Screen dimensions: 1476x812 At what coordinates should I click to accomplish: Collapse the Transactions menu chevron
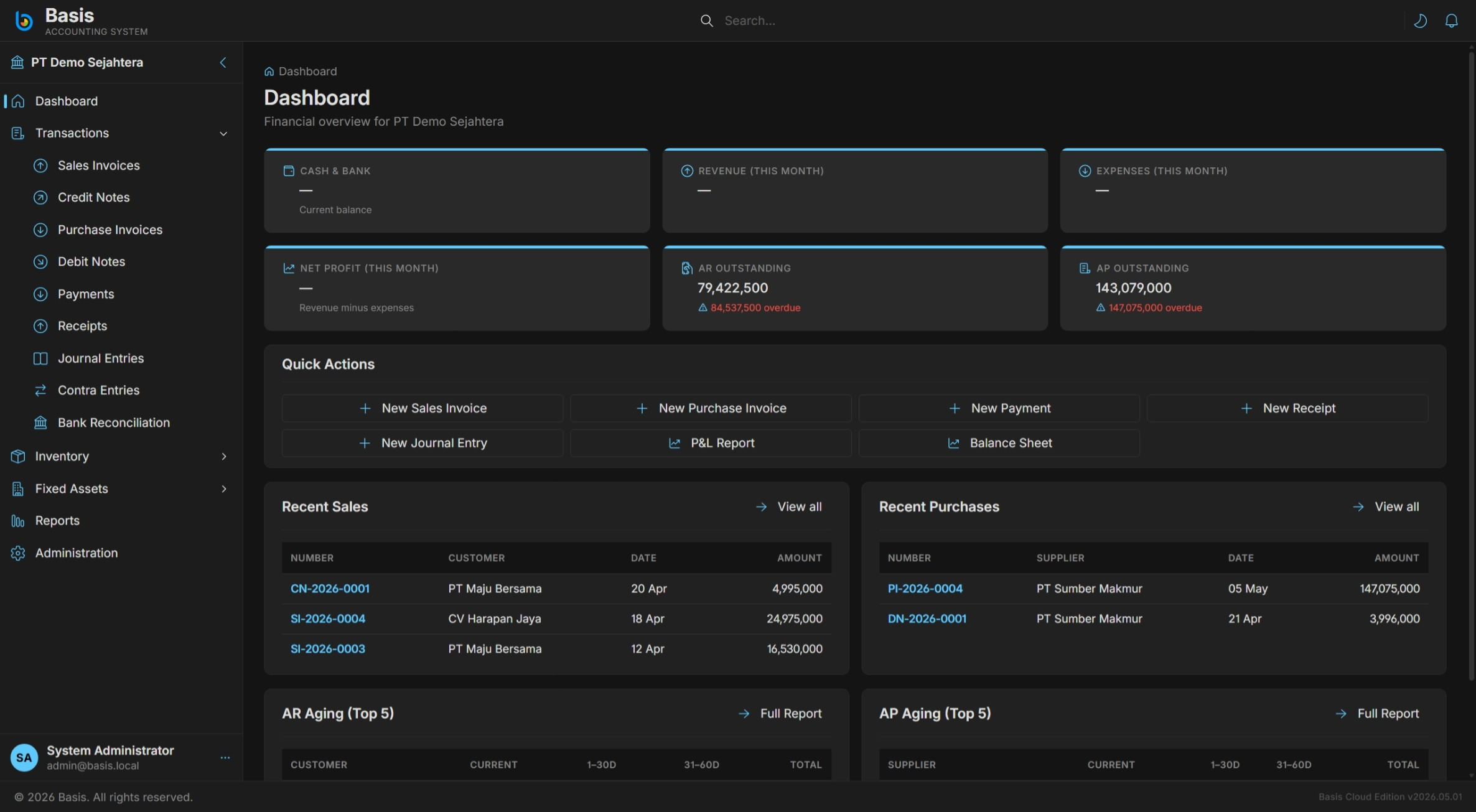tap(223, 133)
